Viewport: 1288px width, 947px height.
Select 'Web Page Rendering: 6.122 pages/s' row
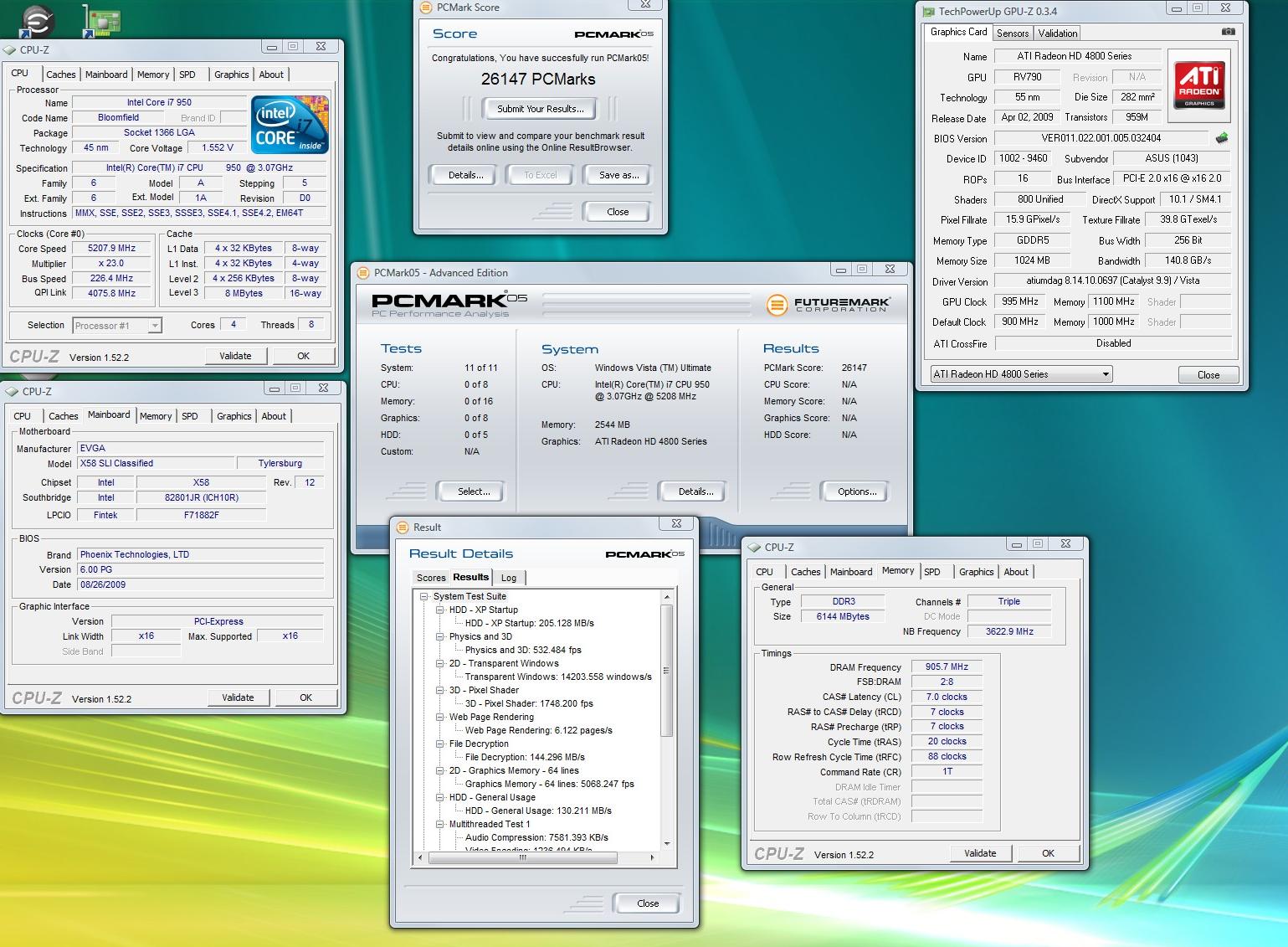point(538,730)
